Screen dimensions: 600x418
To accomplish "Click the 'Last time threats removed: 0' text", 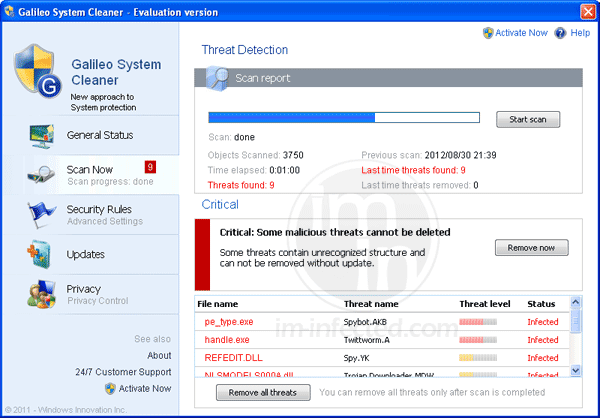I will [x=420, y=185].
